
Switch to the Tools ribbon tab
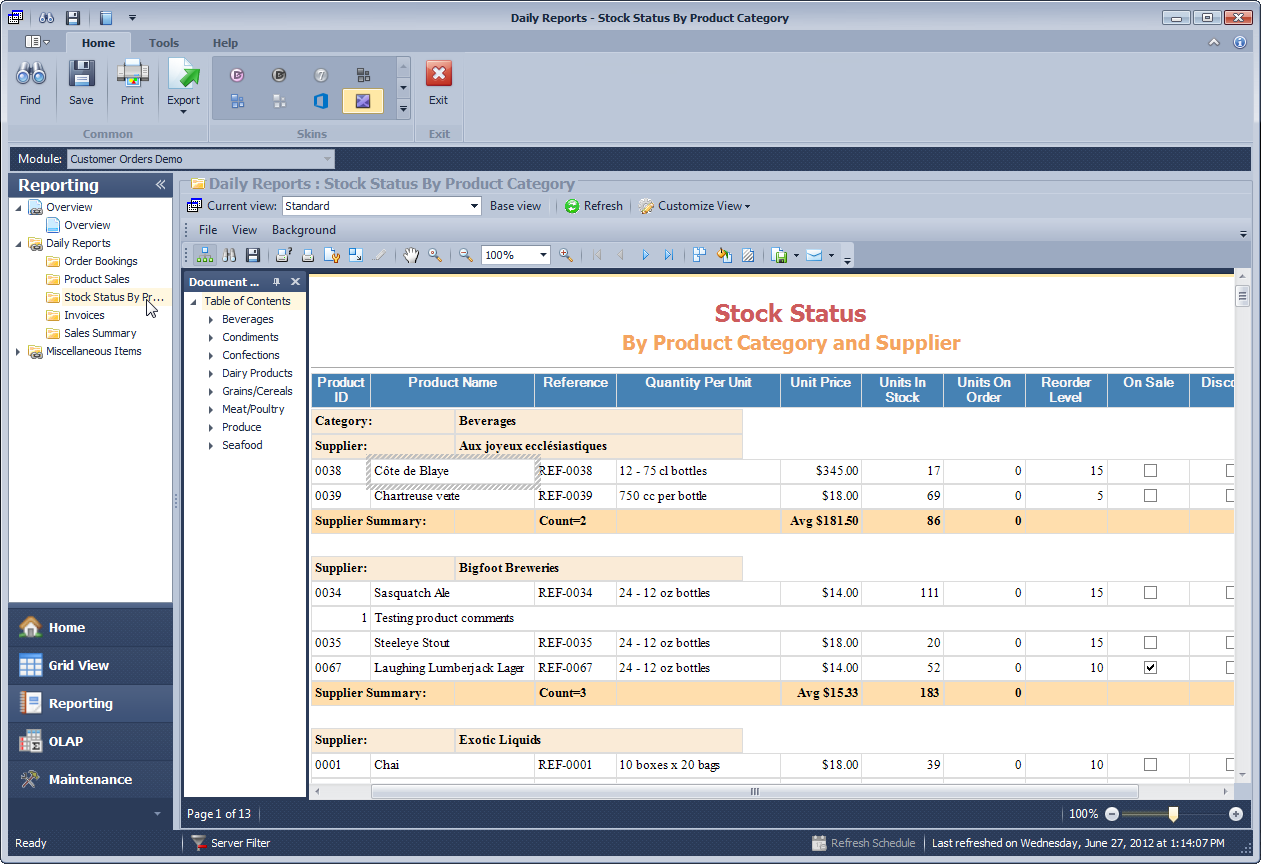(164, 43)
